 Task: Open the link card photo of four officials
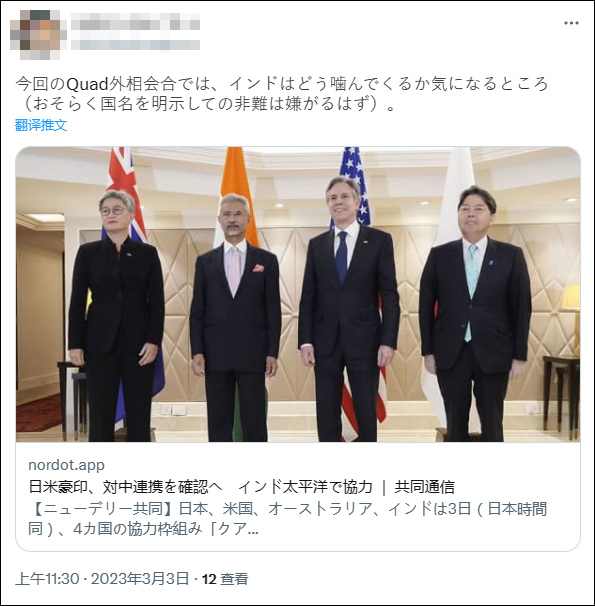click(x=298, y=294)
